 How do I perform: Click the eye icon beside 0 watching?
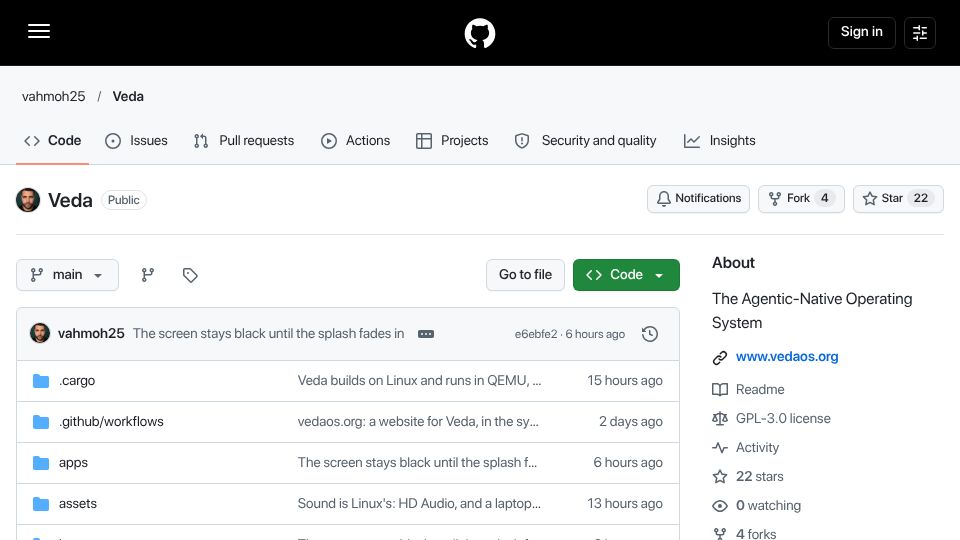[720, 506]
